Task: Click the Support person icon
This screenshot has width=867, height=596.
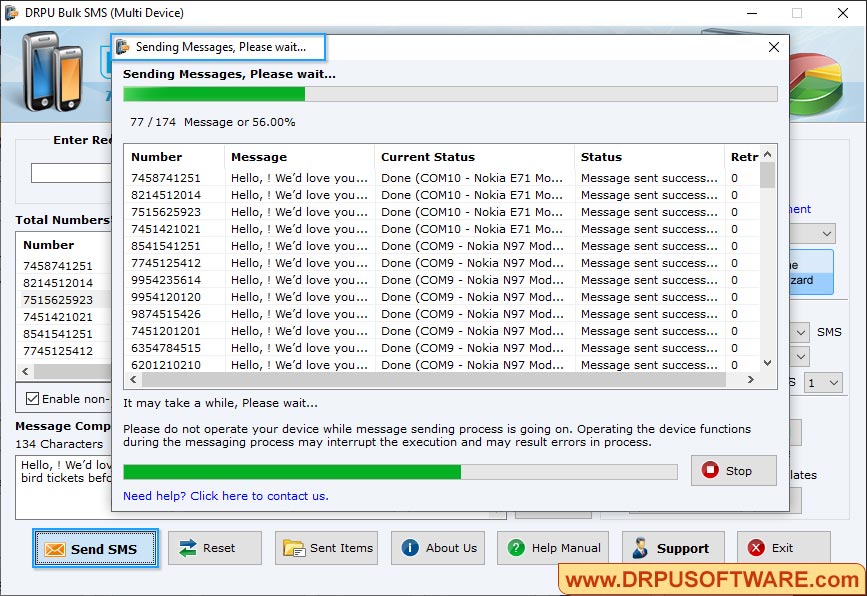Action: [640, 548]
